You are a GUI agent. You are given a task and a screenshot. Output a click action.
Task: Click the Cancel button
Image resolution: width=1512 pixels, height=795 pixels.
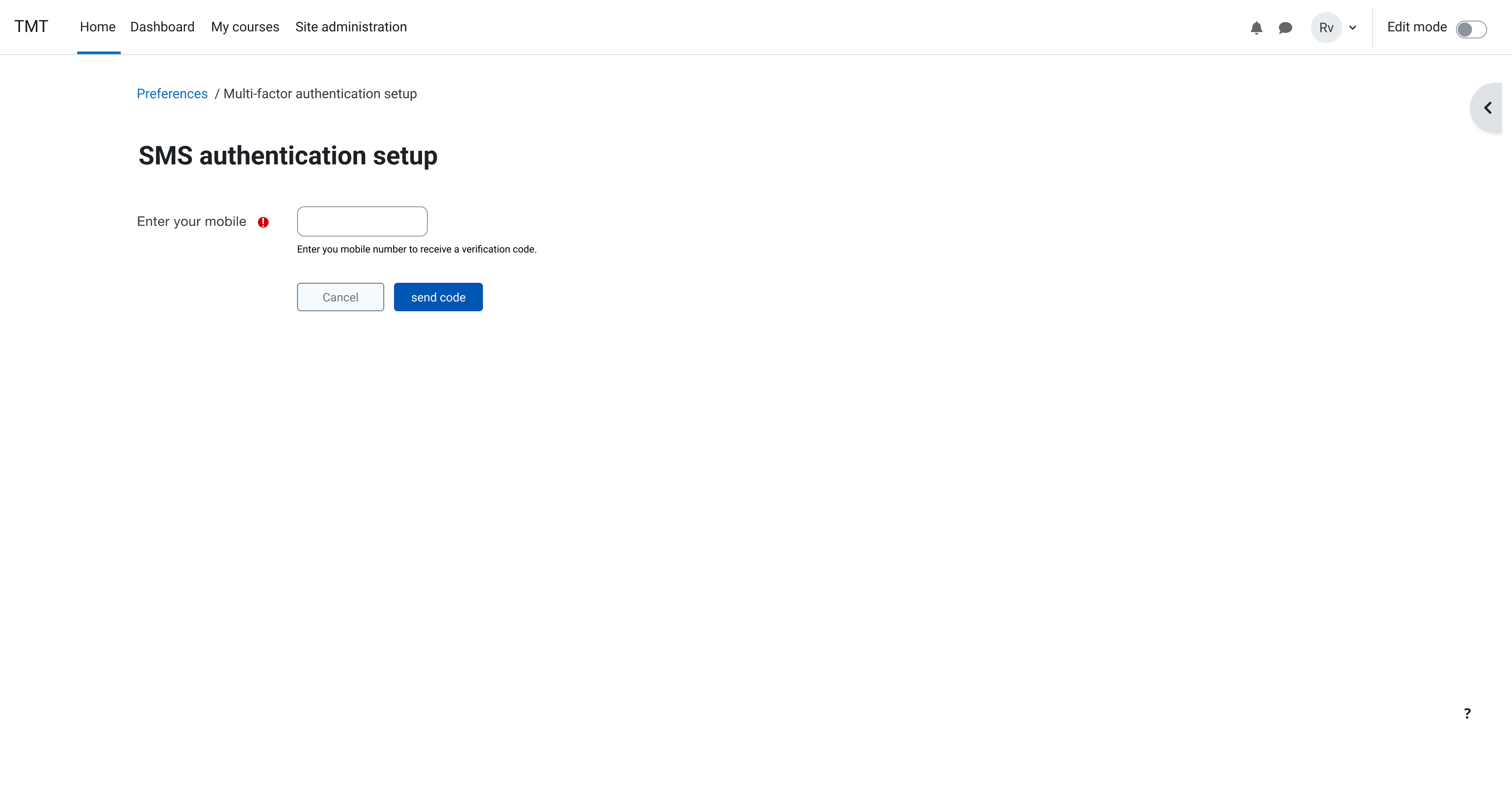tap(341, 297)
